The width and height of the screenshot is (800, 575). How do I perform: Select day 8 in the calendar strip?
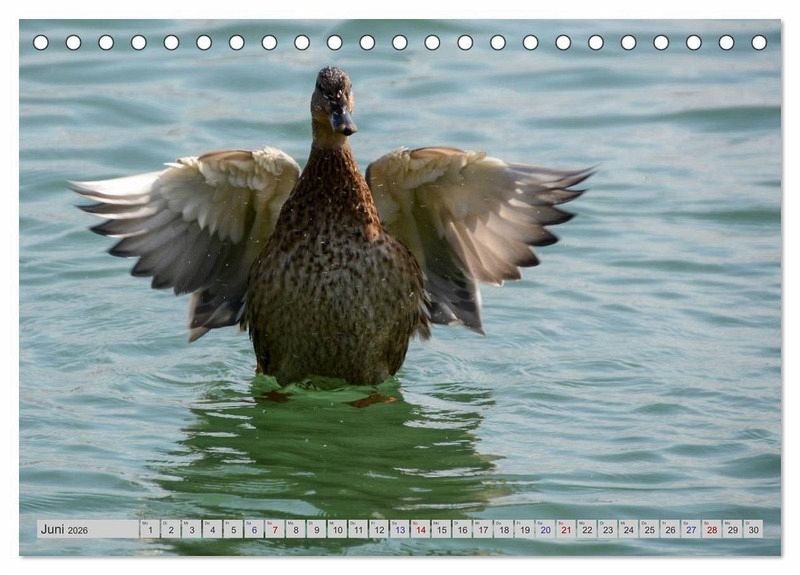(x=296, y=529)
